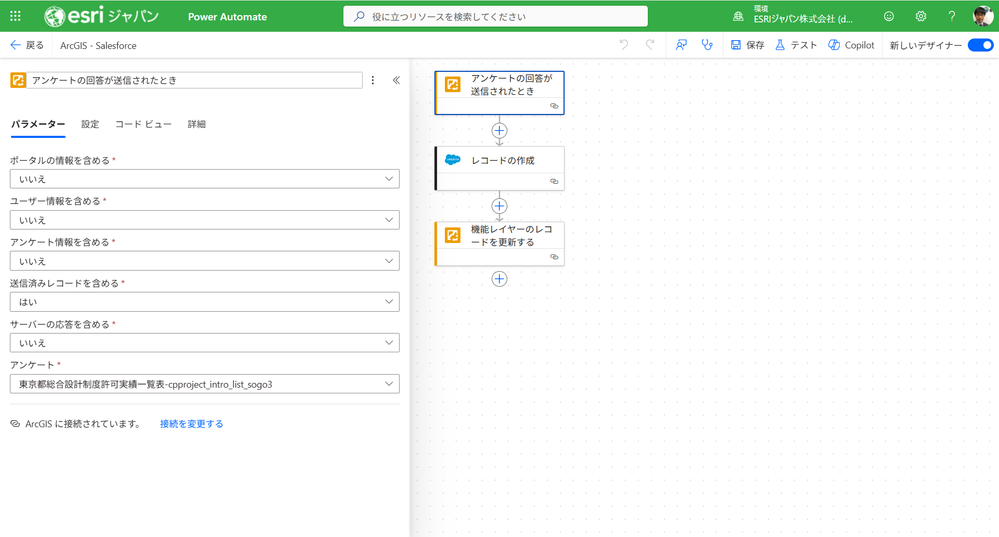
Task: Toggle the 新しいデザイナー switch
Action: [x=981, y=45]
